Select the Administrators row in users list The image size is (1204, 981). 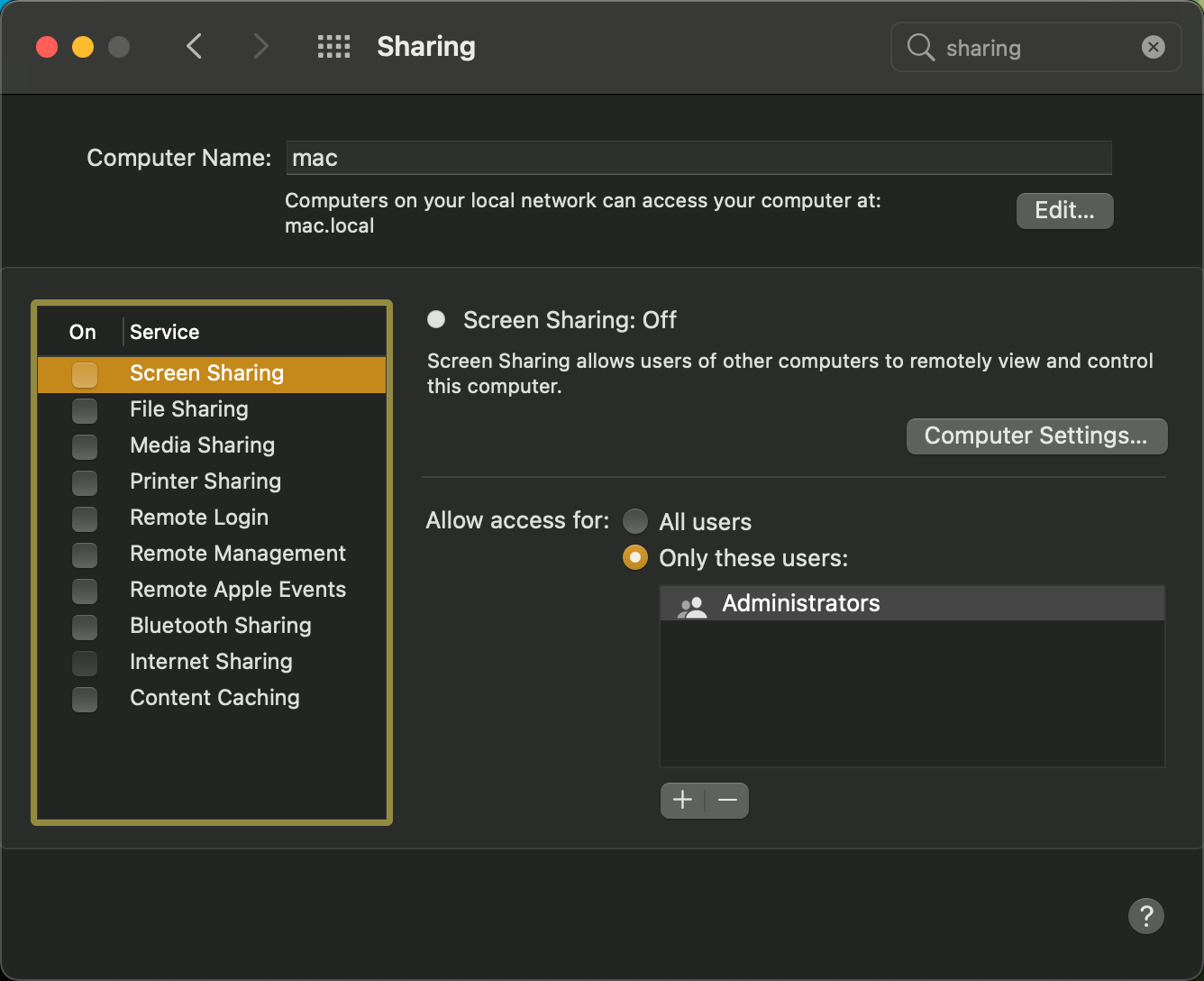coord(912,603)
